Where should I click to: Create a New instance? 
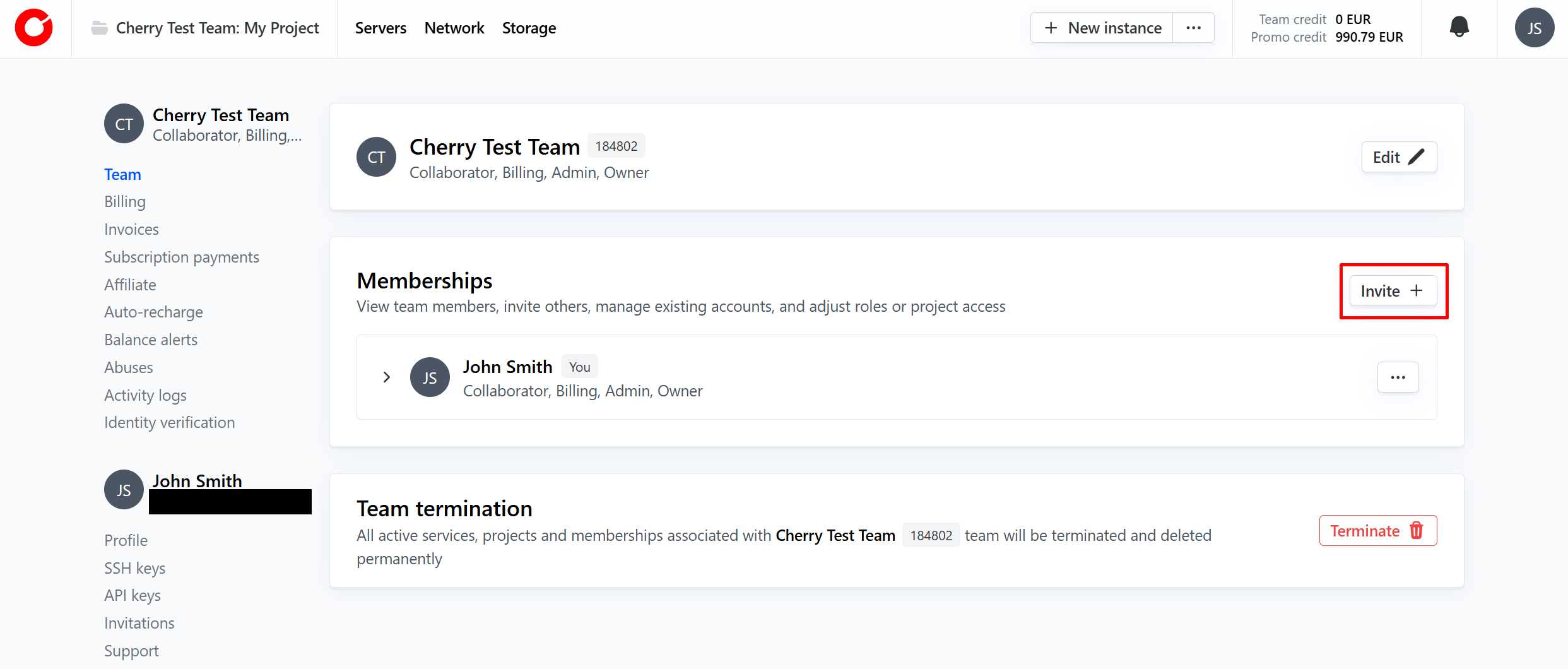point(1102,28)
